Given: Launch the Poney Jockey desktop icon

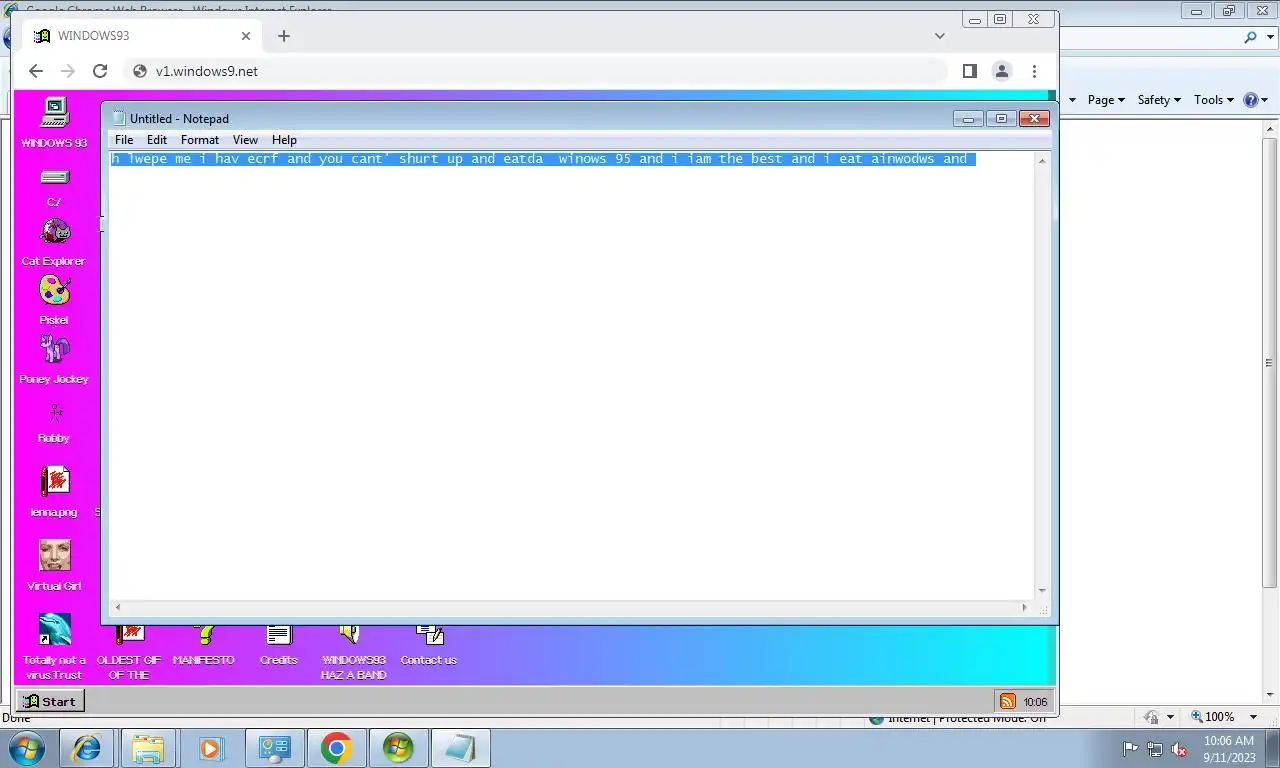Looking at the screenshot, I should point(54,360).
